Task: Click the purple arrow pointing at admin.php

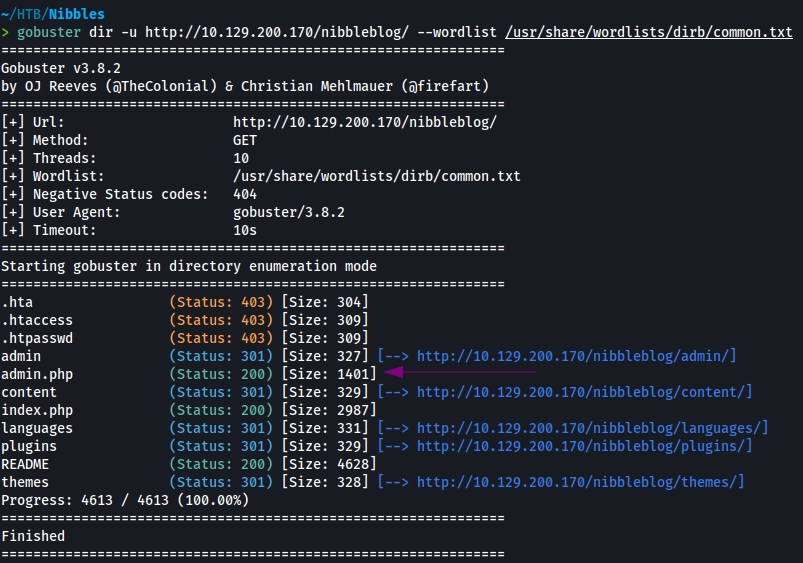Action: [x=460, y=373]
